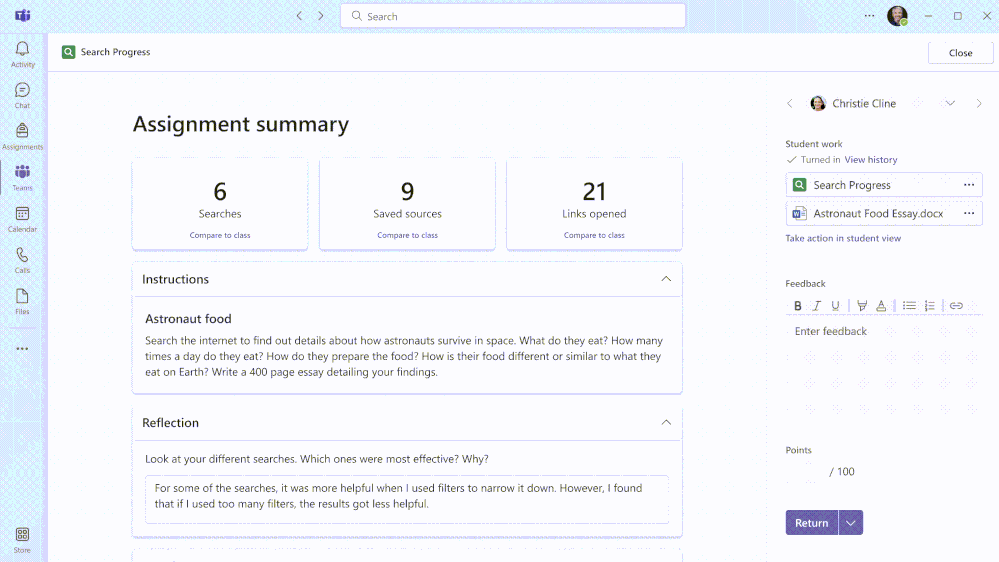999x562 pixels.
Task: Click the View history link
Action: click(x=871, y=160)
